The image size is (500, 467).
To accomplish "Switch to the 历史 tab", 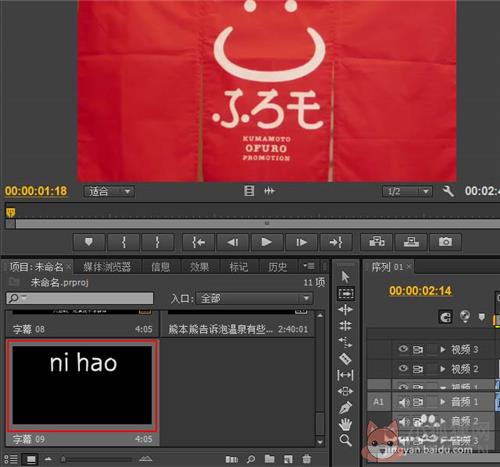I will [277, 267].
